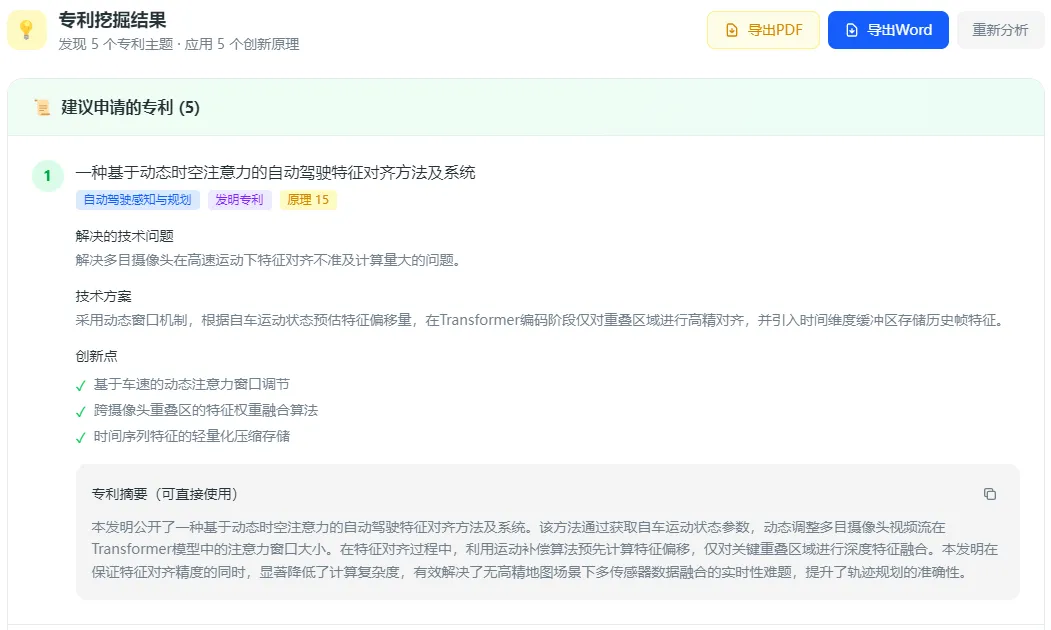
Task: Click the copy icon in 专利摘要 box
Action: point(989,494)
